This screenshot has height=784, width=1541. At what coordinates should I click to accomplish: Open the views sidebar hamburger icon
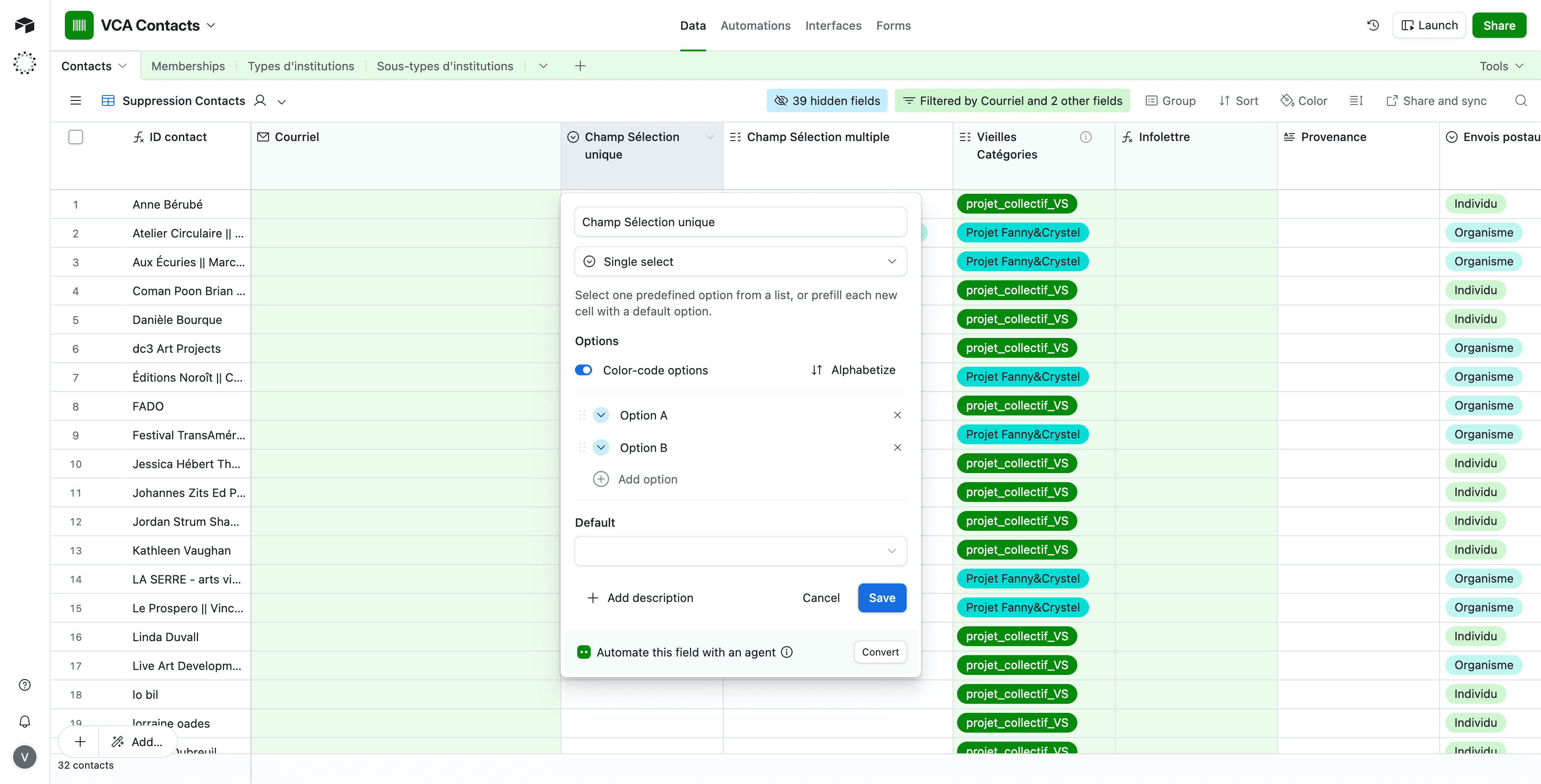point(75,100)
